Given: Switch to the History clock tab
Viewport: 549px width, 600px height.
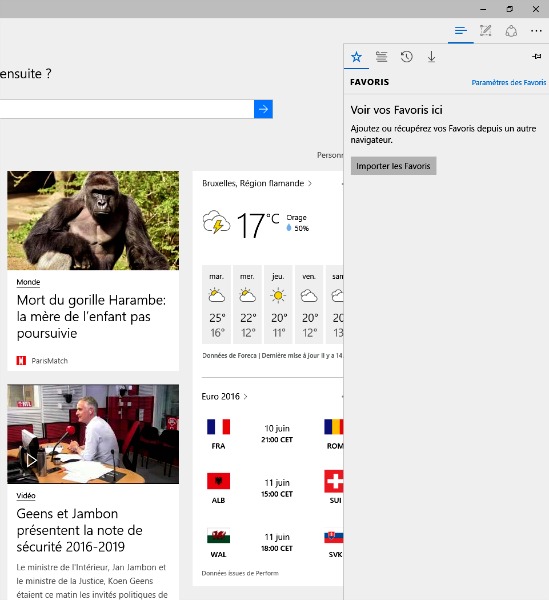Looking at the screenshot, I should pos(406,57).
